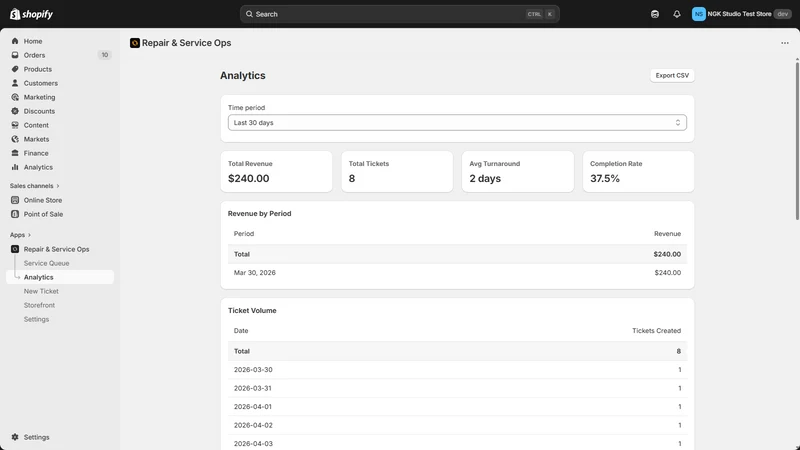Click the Ticket Volume heading

tap(252, 311)
